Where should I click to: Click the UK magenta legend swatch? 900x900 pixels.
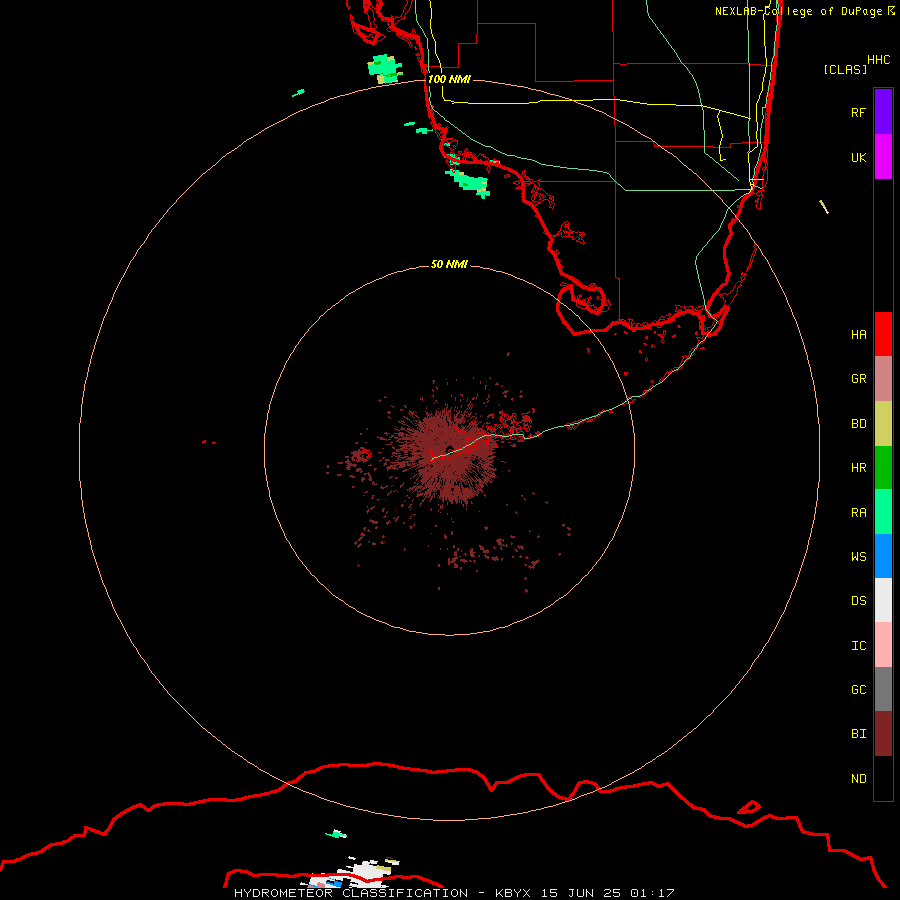(883, 157)
